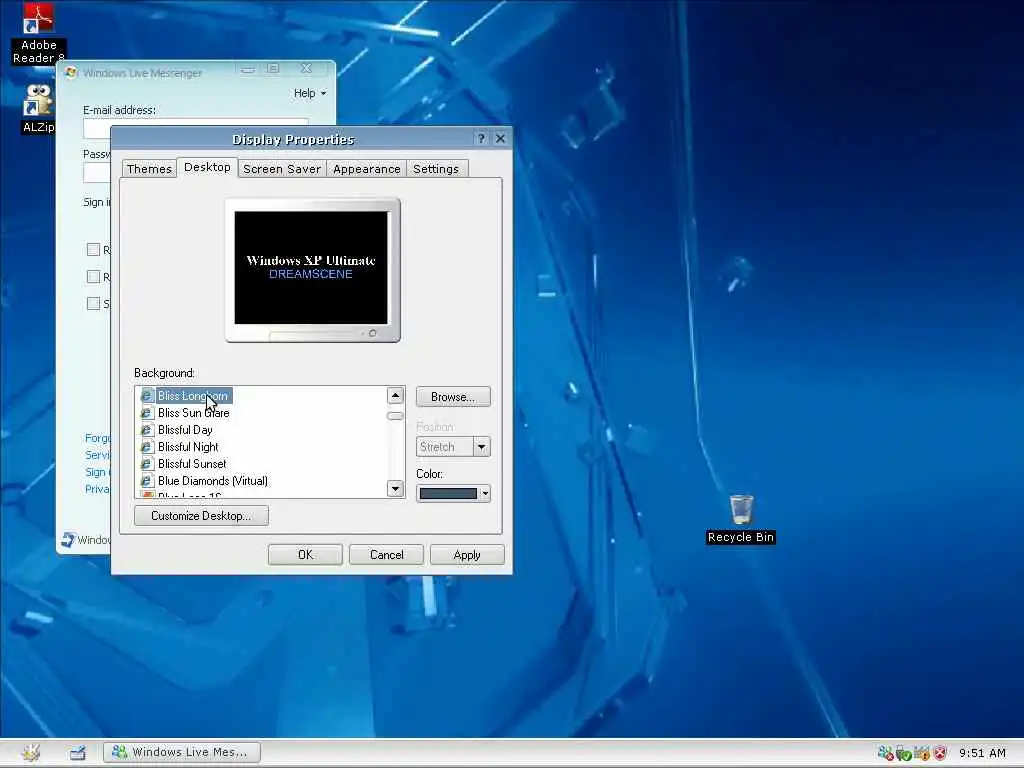Screen dimensions: 1024x768
Task: Click the Windows Live Messenger title bar logo
Action: click(x=71, y=72)
